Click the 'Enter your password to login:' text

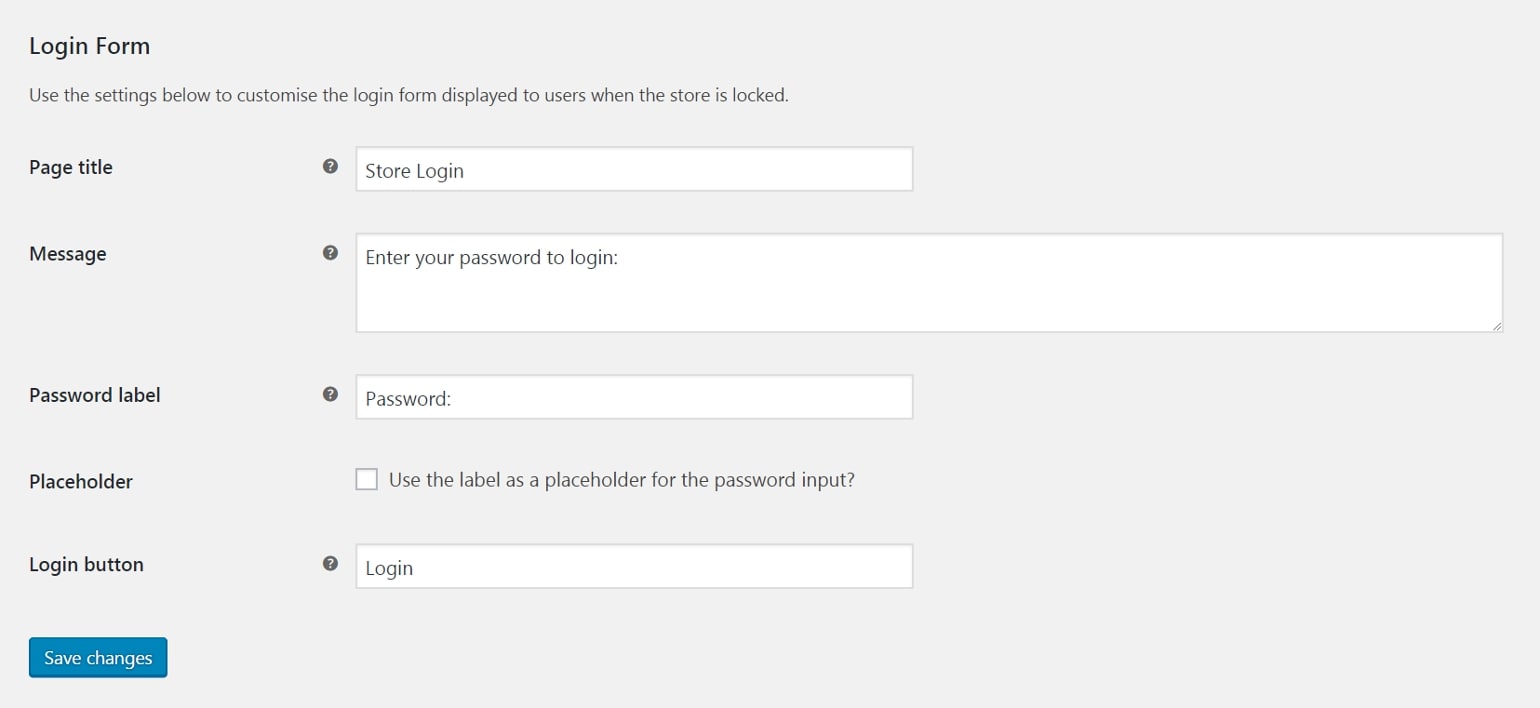(x=492, y=258)
